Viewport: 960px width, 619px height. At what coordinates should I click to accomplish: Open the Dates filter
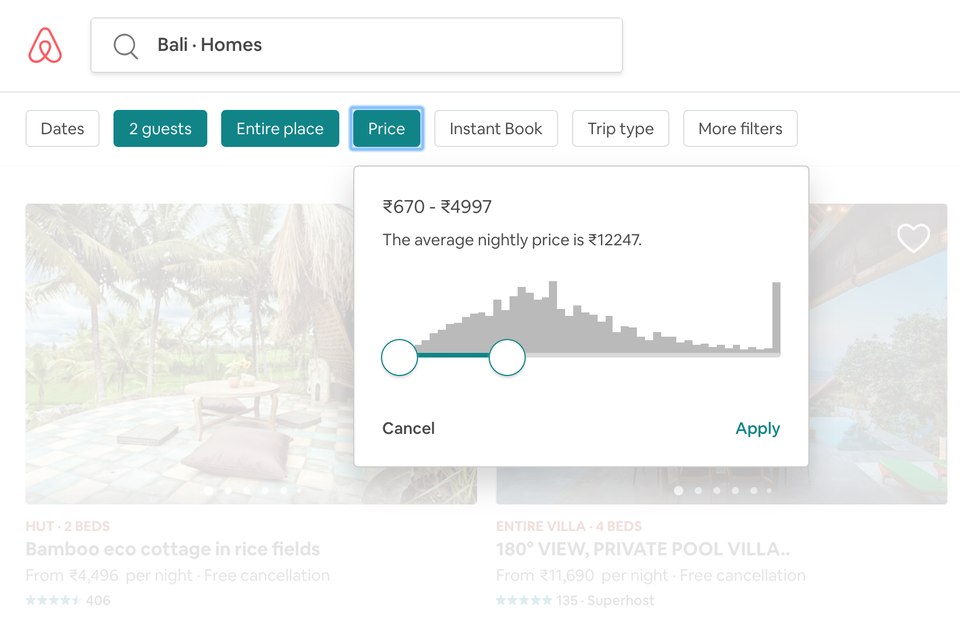[x=62, y=129]
